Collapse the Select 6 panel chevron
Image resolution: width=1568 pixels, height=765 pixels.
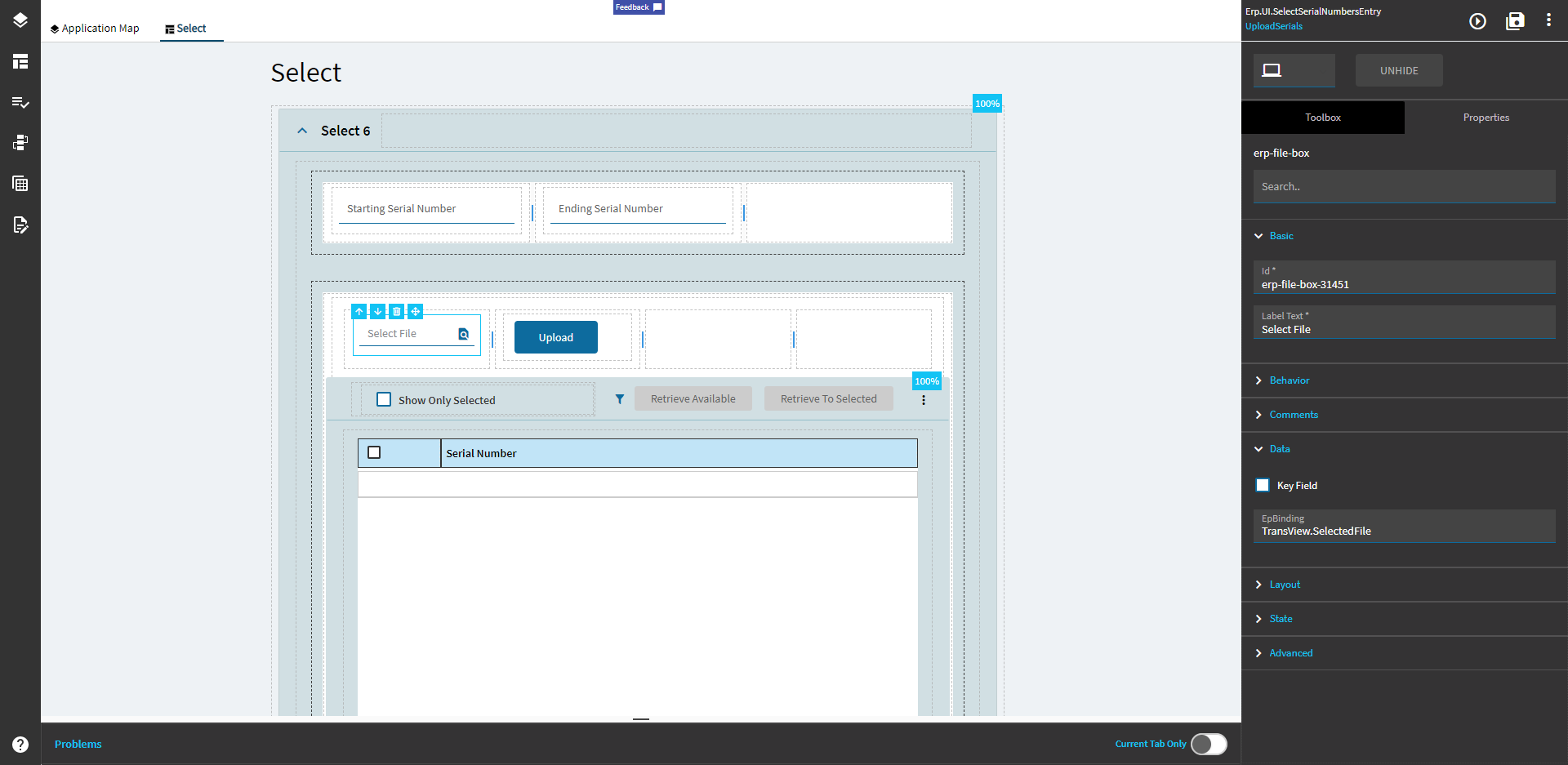302,131
